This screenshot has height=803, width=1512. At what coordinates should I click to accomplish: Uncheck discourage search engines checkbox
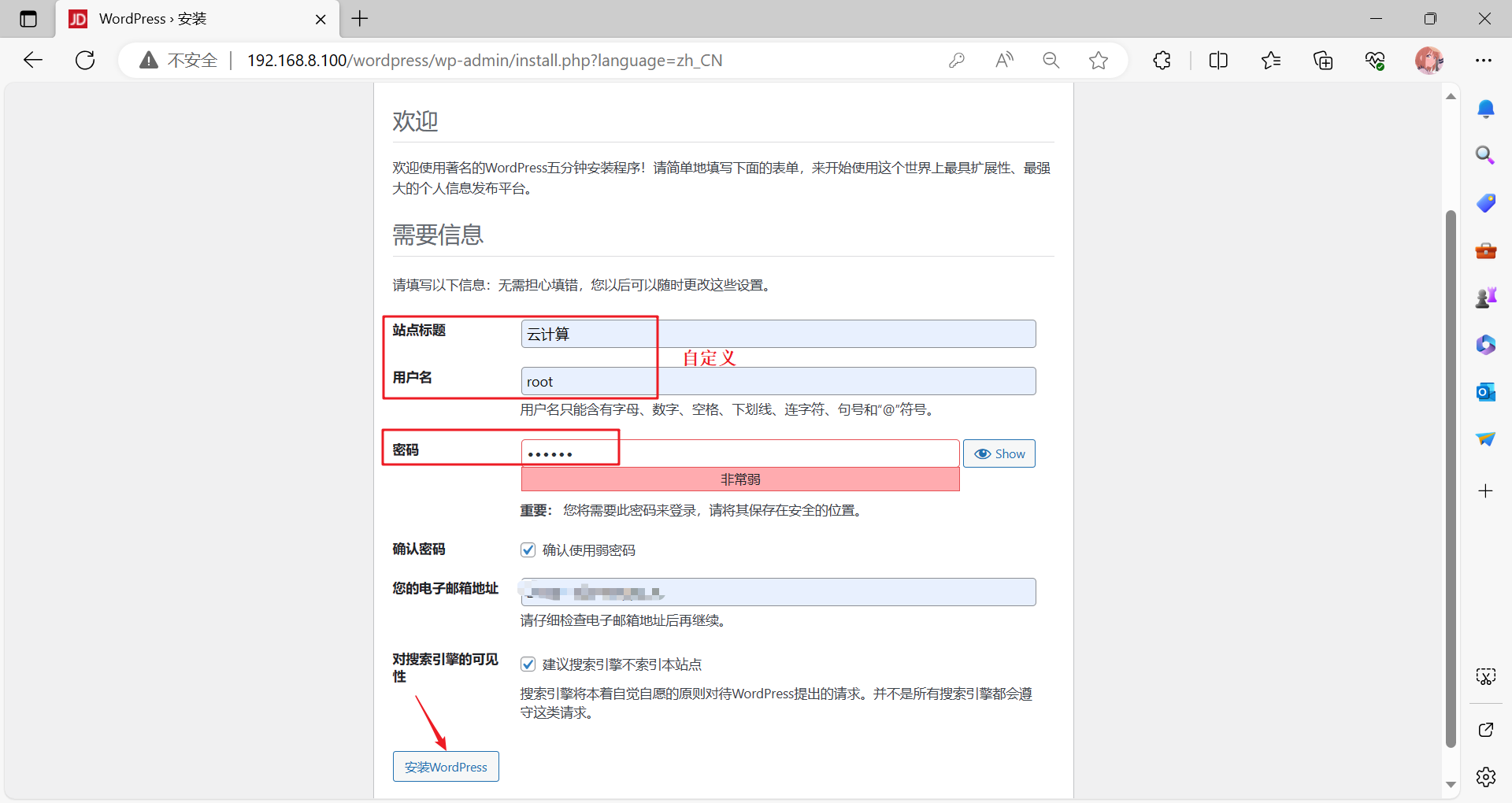point(528,664)
